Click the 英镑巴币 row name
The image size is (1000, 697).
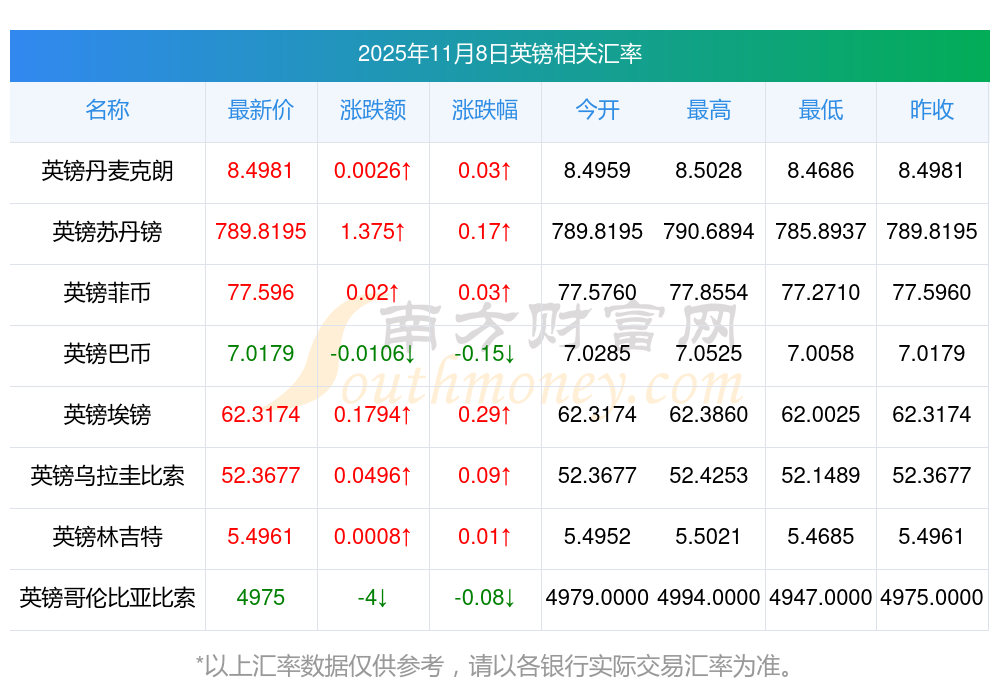(x=107, y=353)
